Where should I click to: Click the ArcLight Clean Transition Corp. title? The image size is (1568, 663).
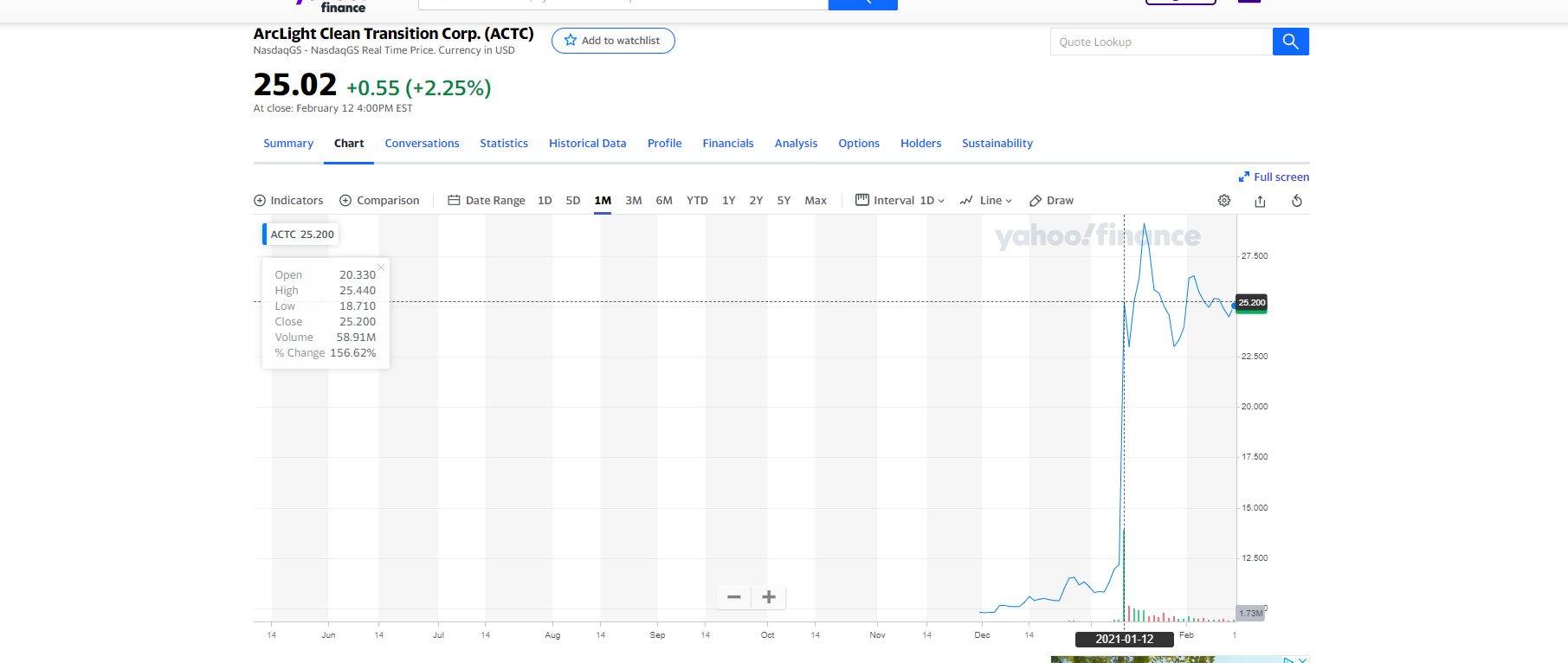[393, 34]
